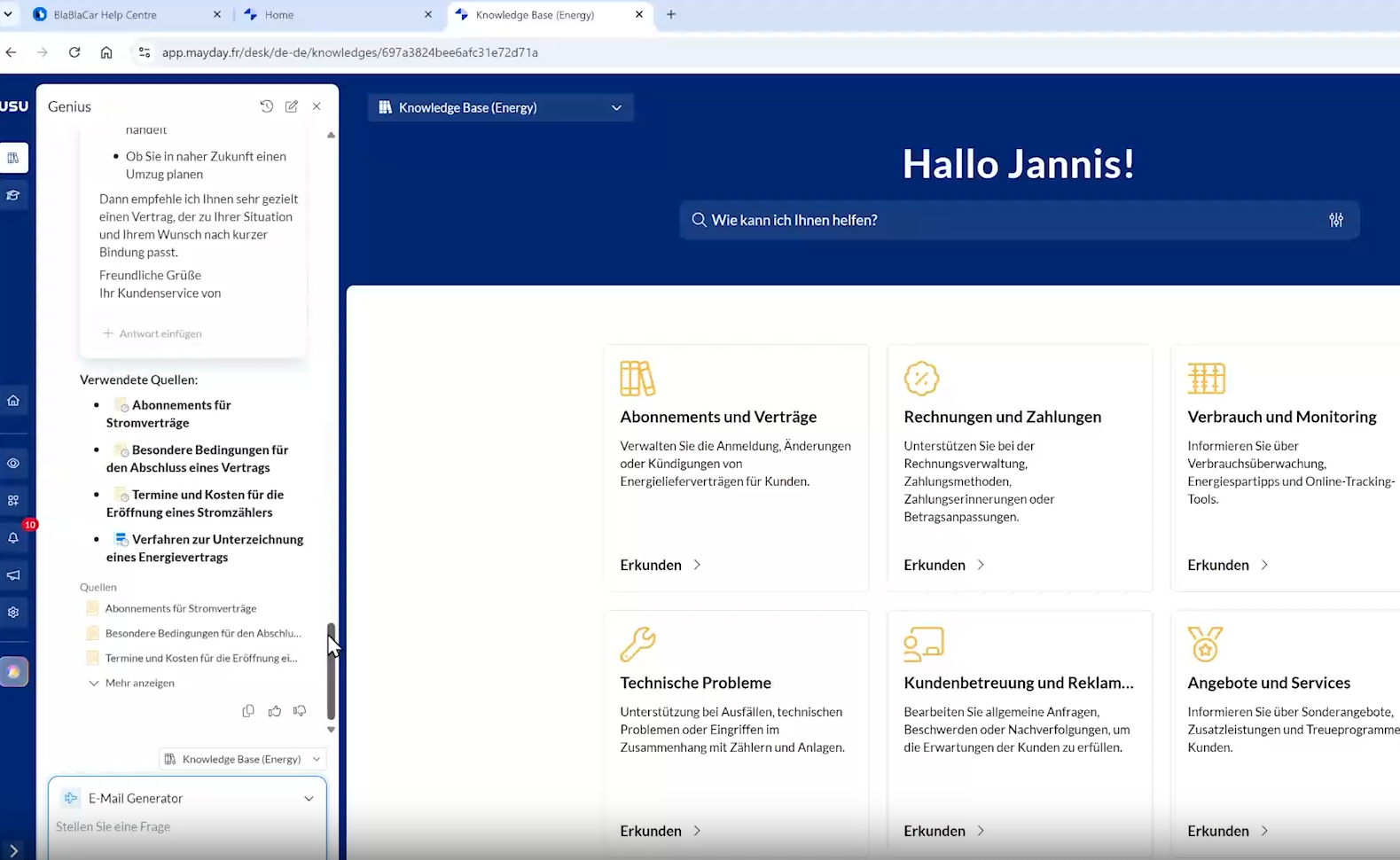This screenshot has height=860, width=1400.
Task: Open the academy graduation cap icon in sidebar
Action: (x=13, y=195)
